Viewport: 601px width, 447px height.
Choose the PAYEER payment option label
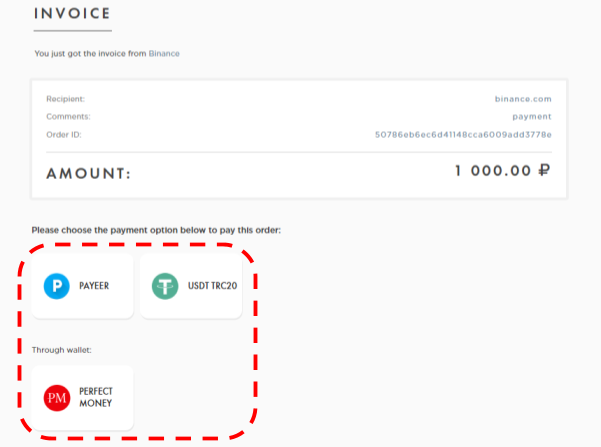(94, 286)
